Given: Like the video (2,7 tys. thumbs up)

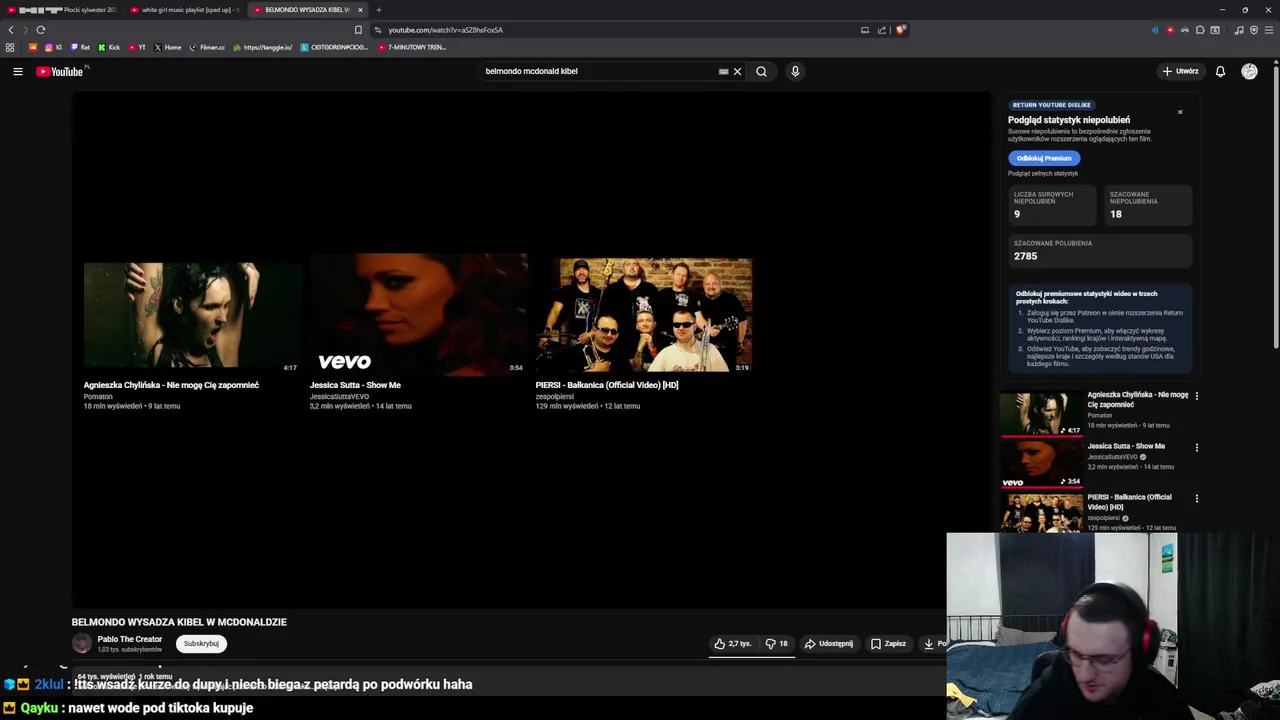Looking at the screenshot, I should coord(732,644).
